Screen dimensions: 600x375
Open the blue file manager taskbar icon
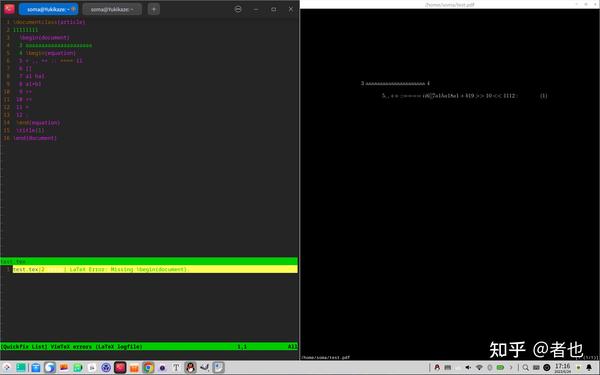coord(36,368)
